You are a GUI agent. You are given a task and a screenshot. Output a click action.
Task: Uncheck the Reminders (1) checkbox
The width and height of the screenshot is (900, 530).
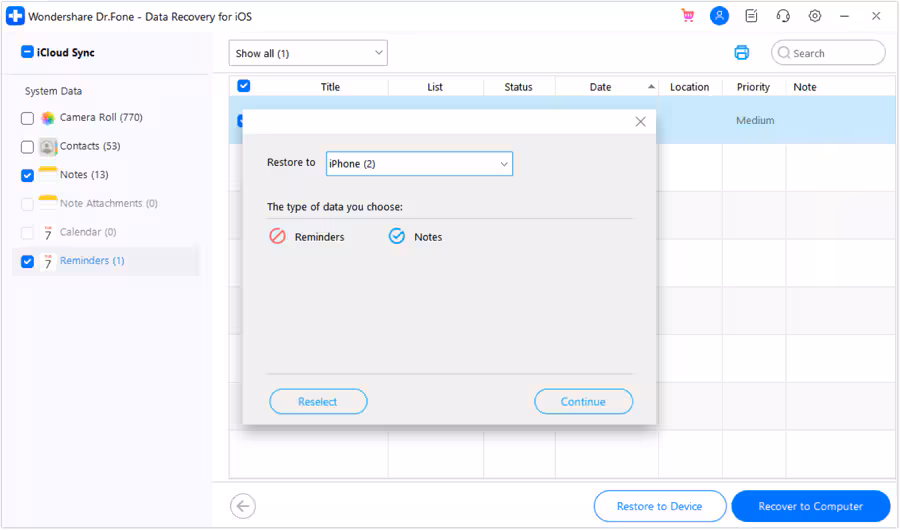(x=27, y=261)
